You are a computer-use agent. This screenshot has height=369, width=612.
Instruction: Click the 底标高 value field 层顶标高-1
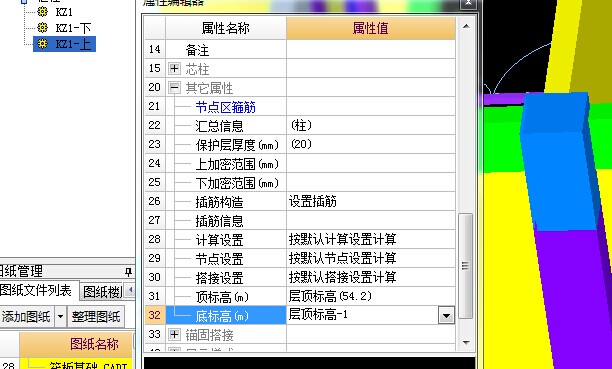click(x=363, y=315)
